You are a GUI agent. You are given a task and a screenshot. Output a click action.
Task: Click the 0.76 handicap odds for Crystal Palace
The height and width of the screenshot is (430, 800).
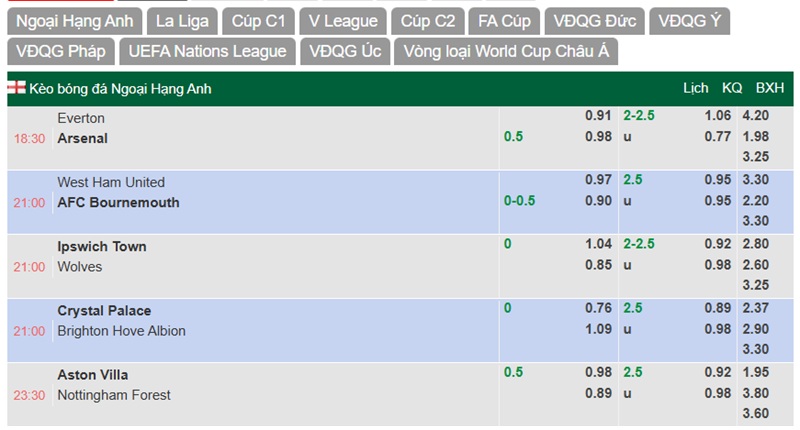598,308
